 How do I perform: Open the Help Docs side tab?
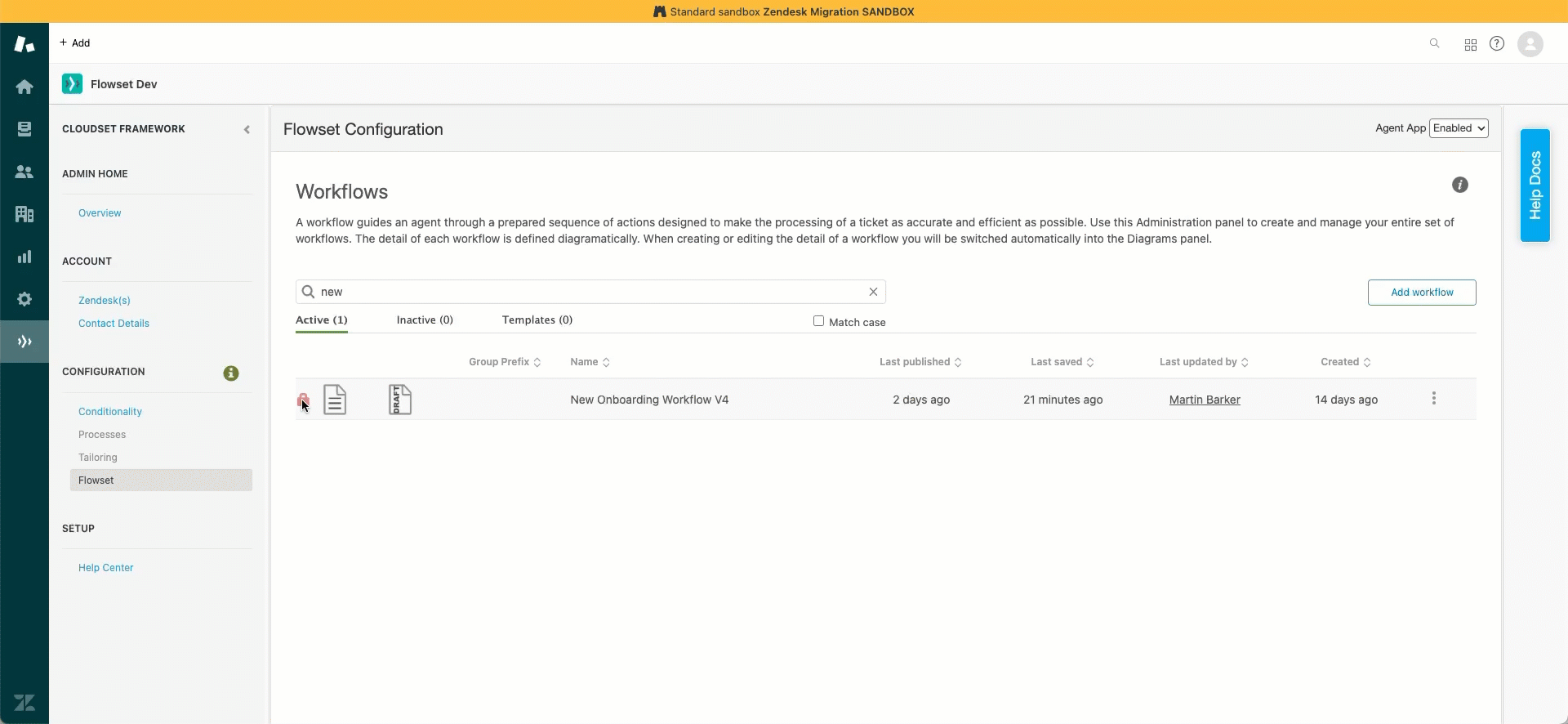(1535, 185)
